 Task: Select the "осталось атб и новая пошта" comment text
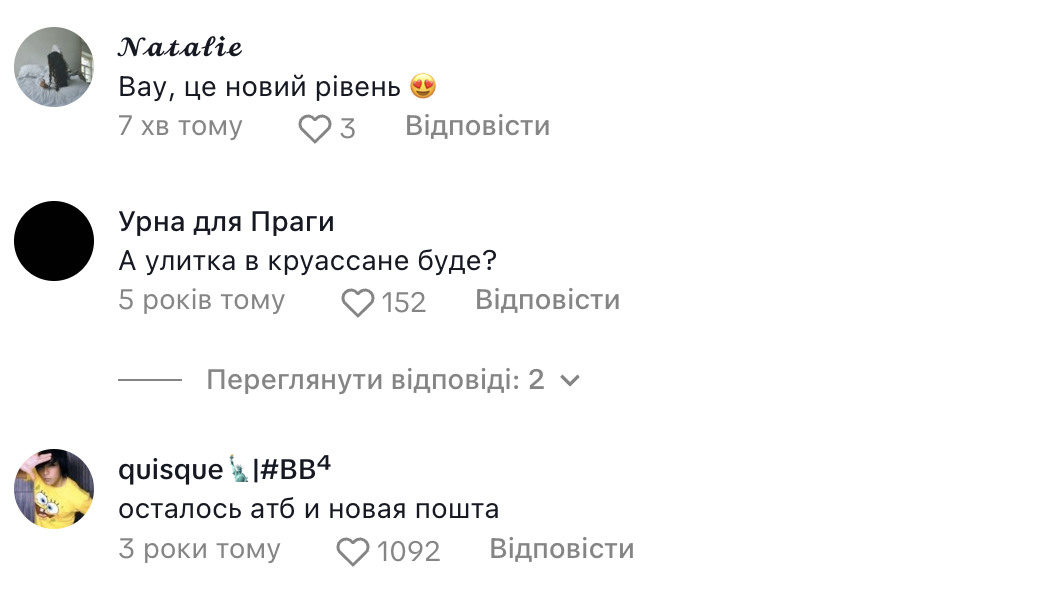click(x=308, y=509)
